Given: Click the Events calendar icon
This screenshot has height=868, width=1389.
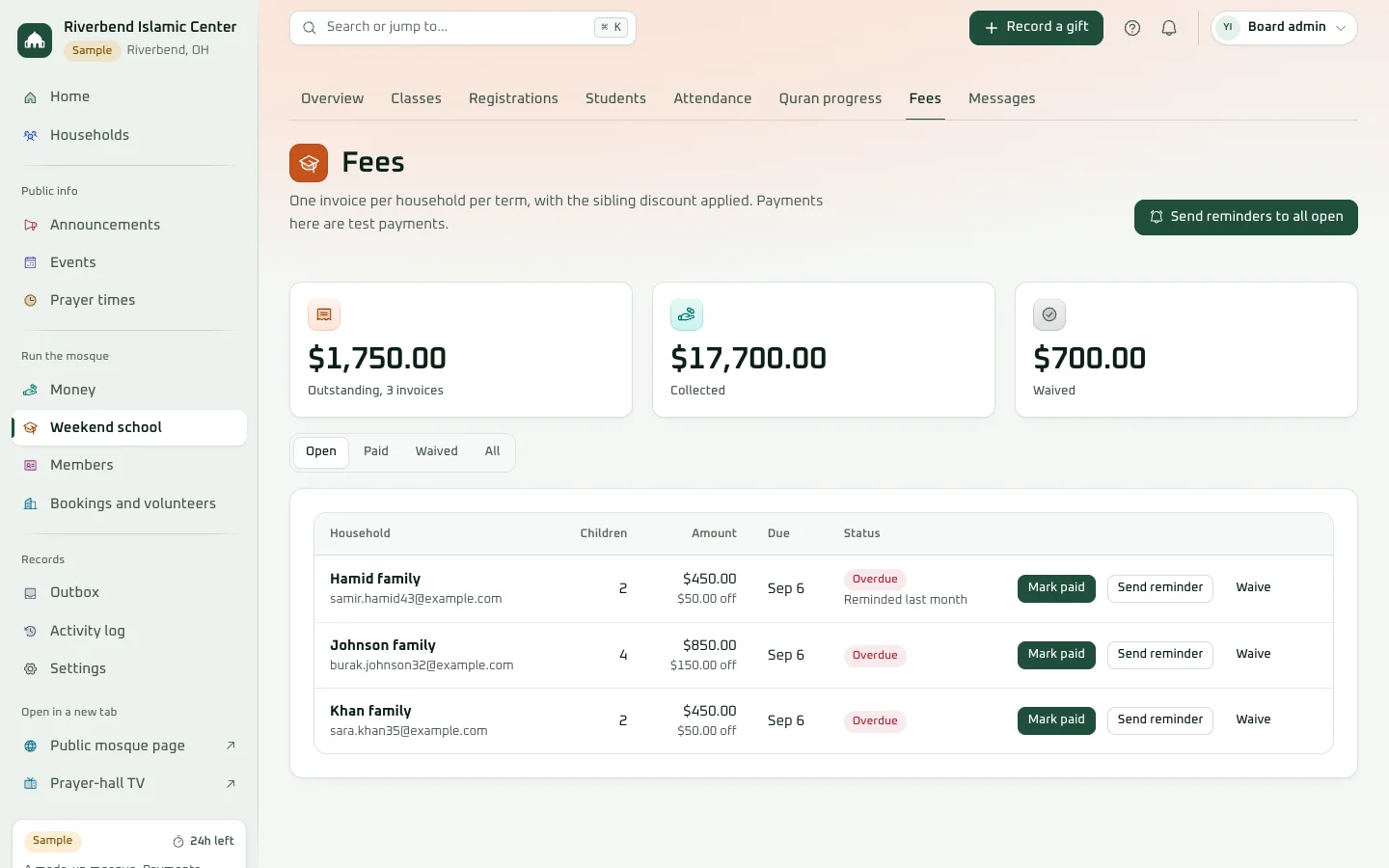Looking at the screenshot, I should click(x=31, y=263).
